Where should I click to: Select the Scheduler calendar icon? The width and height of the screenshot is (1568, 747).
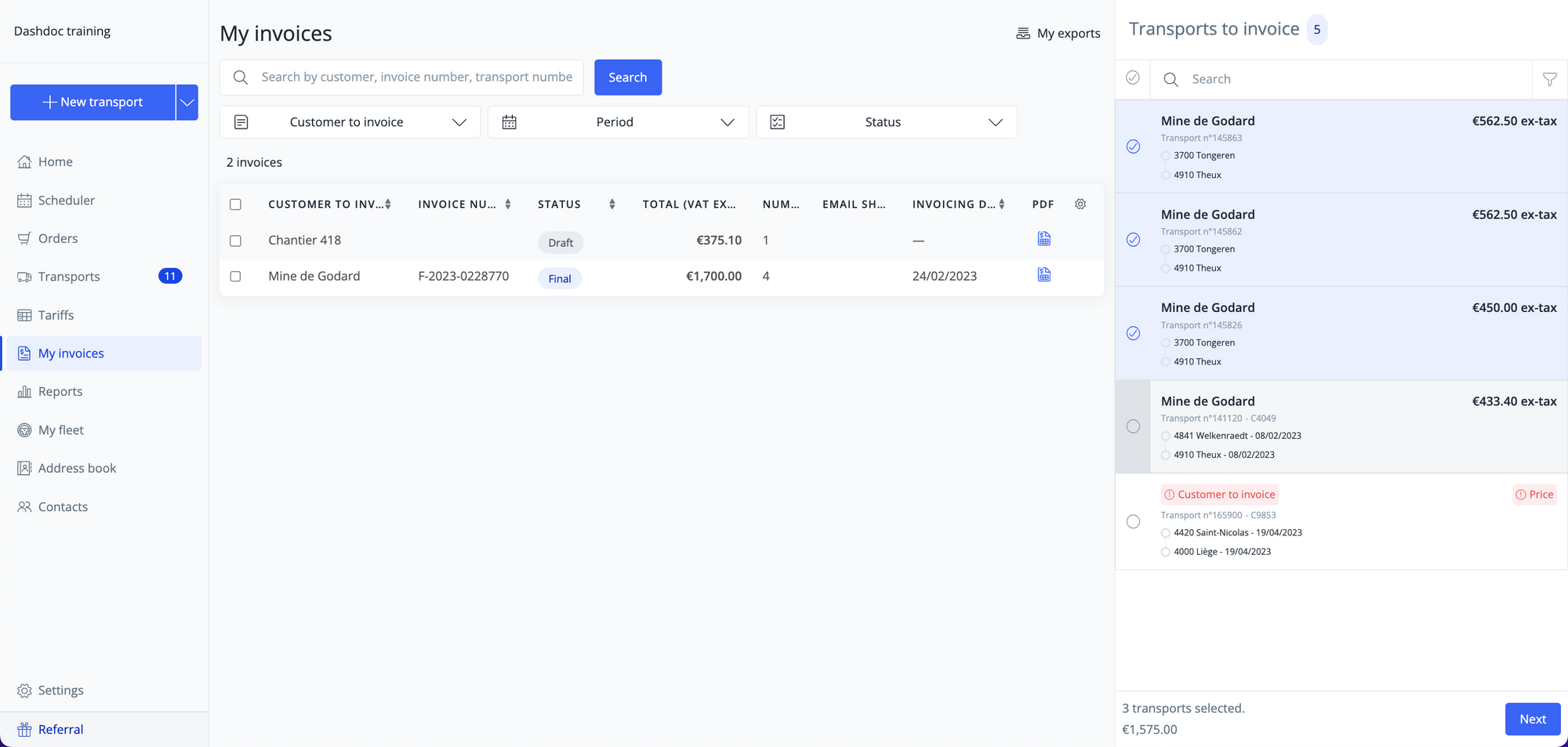tap(24, 200)
